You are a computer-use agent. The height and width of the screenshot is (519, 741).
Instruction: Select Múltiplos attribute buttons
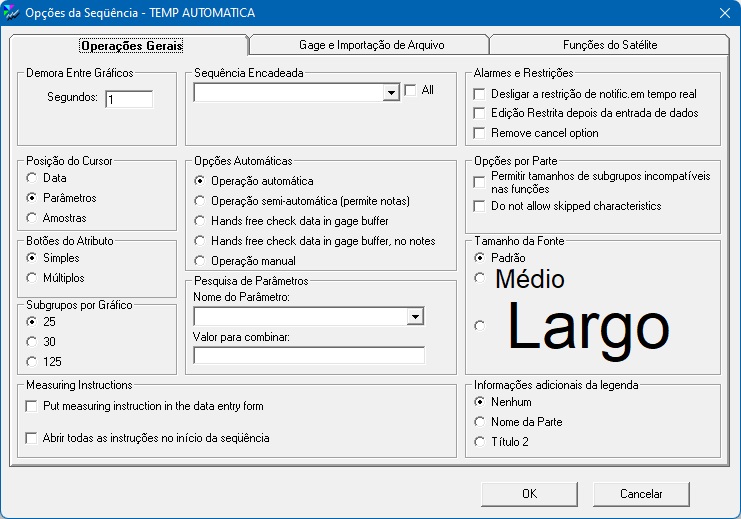tap(32, 278)
